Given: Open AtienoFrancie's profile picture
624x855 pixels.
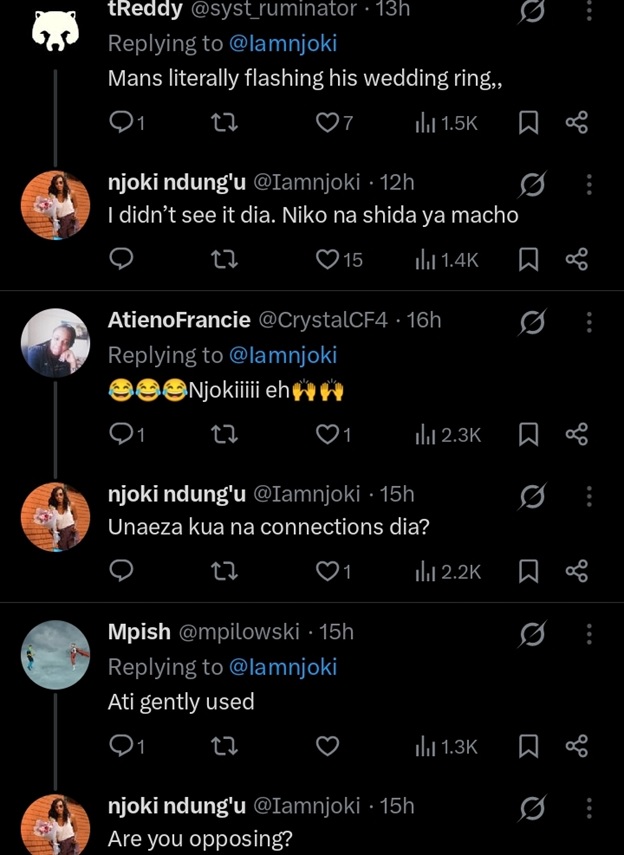Looking at the screenshot, I should point(56,343).
